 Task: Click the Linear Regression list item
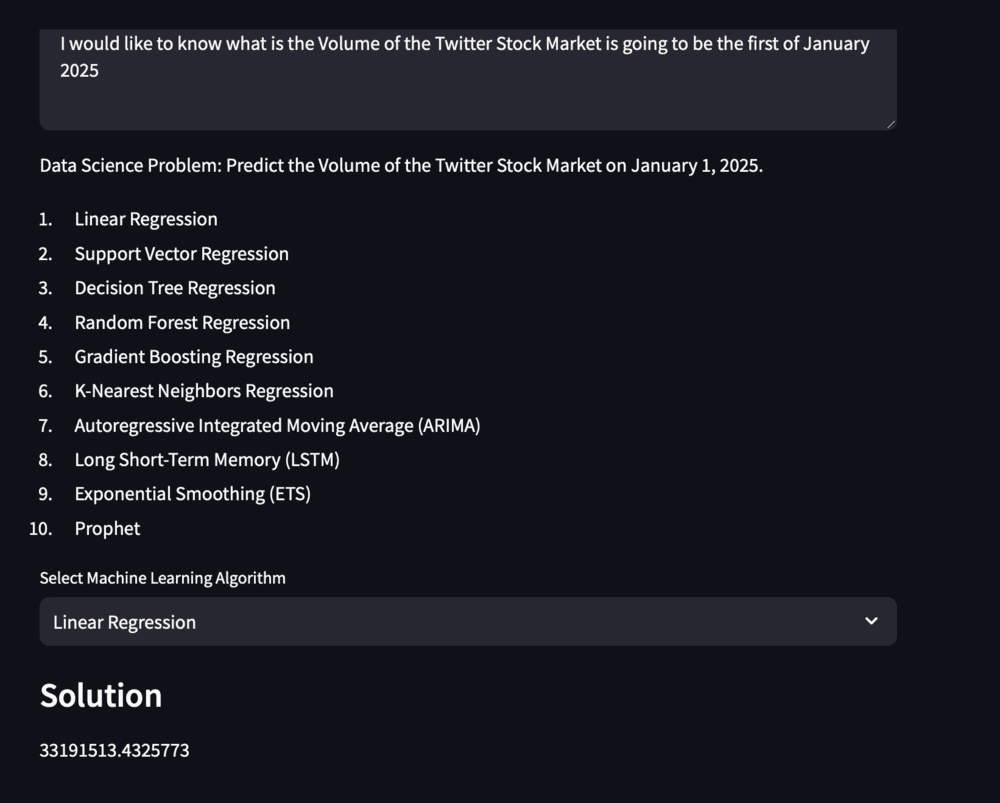tap(146, 219)
